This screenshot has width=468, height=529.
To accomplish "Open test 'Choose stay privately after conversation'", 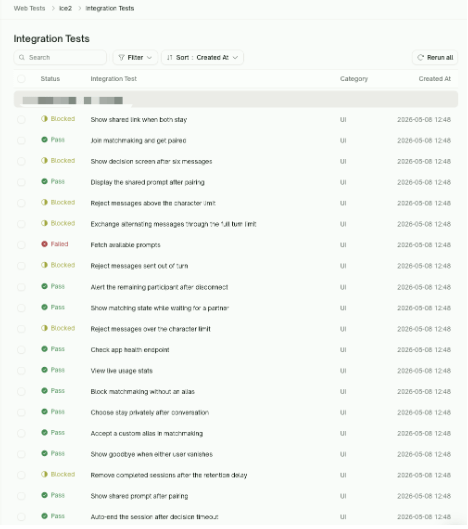I will [150, 413].
